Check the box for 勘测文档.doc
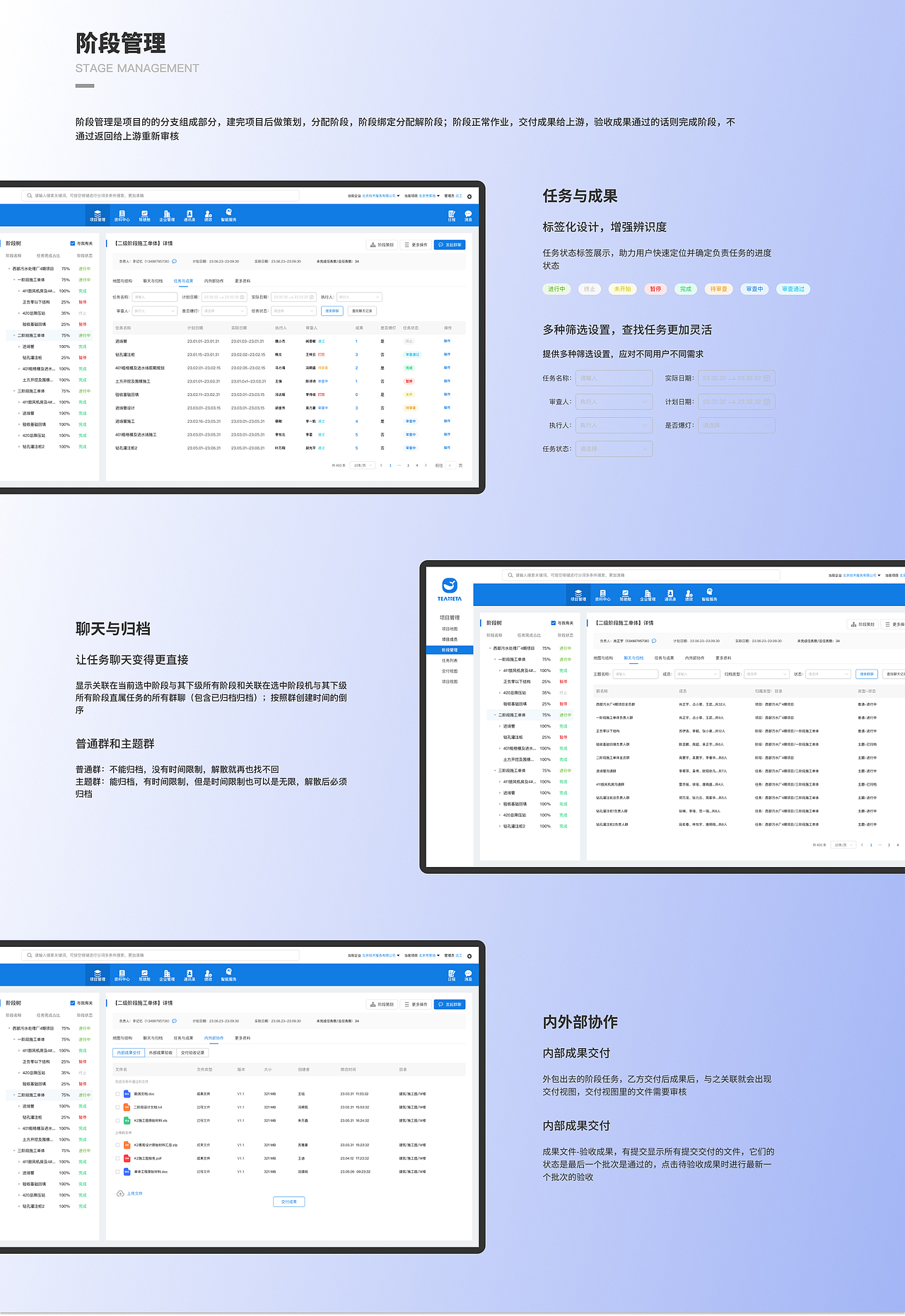Viewport: 905px width, 1316px height. (x=117, y=1093)
